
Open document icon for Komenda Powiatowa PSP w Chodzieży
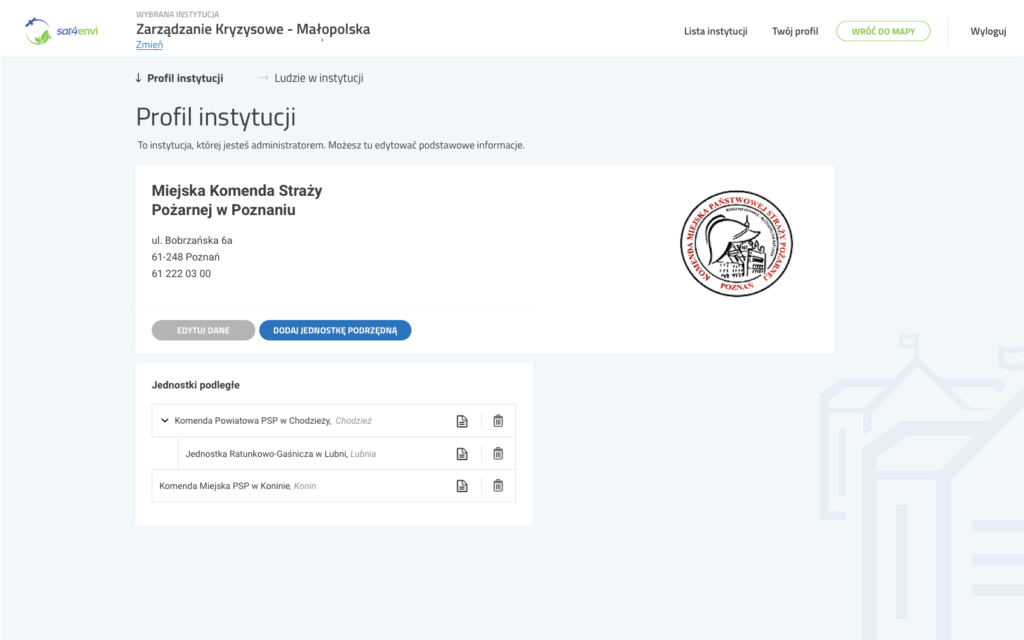coord(461,420)
